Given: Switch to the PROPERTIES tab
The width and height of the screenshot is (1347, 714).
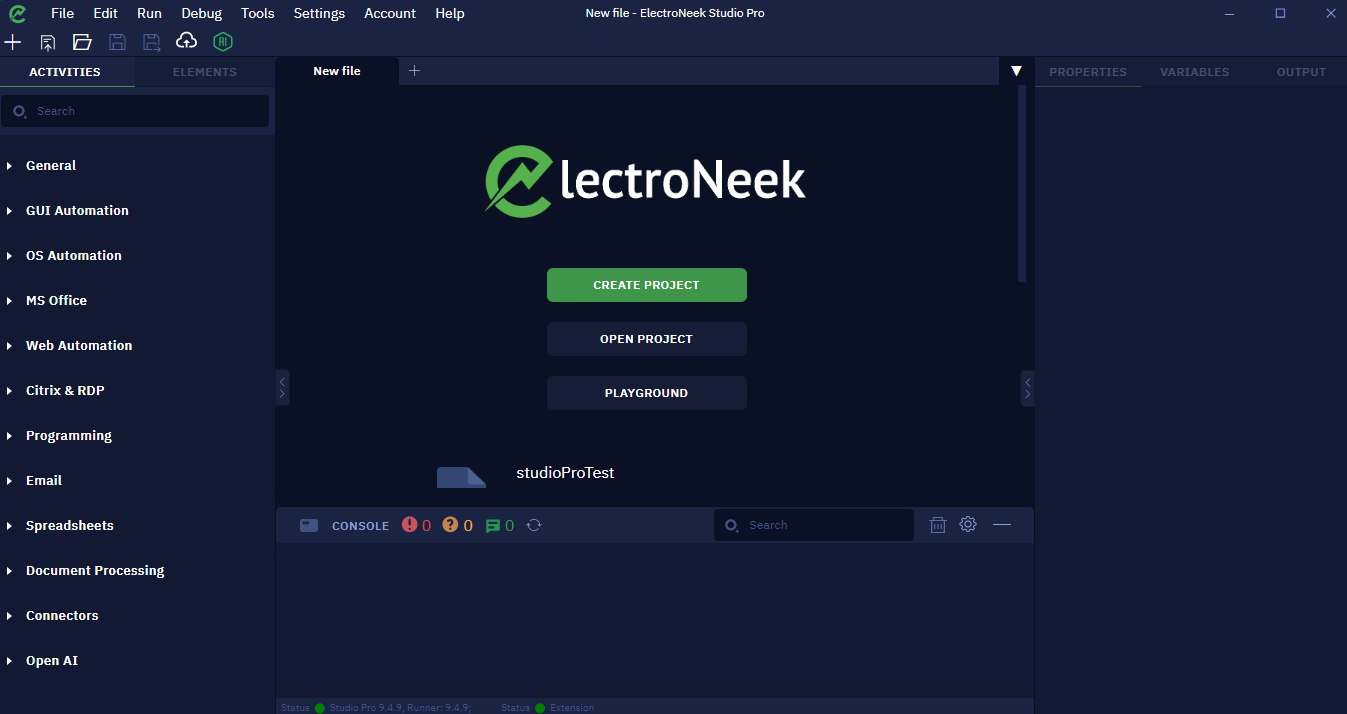Looking at the screenshot, I should (1088, 72).
